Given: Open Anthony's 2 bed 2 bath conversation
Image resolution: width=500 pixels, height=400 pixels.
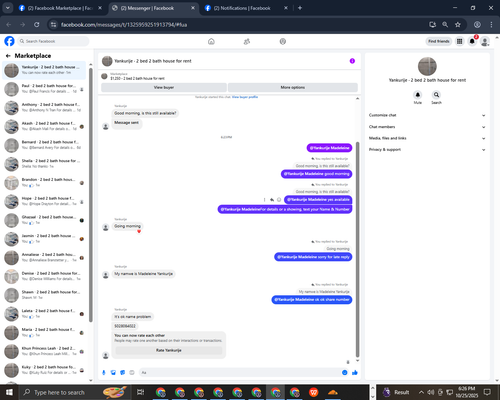Looking at the screenshot, I should point(44,107).
